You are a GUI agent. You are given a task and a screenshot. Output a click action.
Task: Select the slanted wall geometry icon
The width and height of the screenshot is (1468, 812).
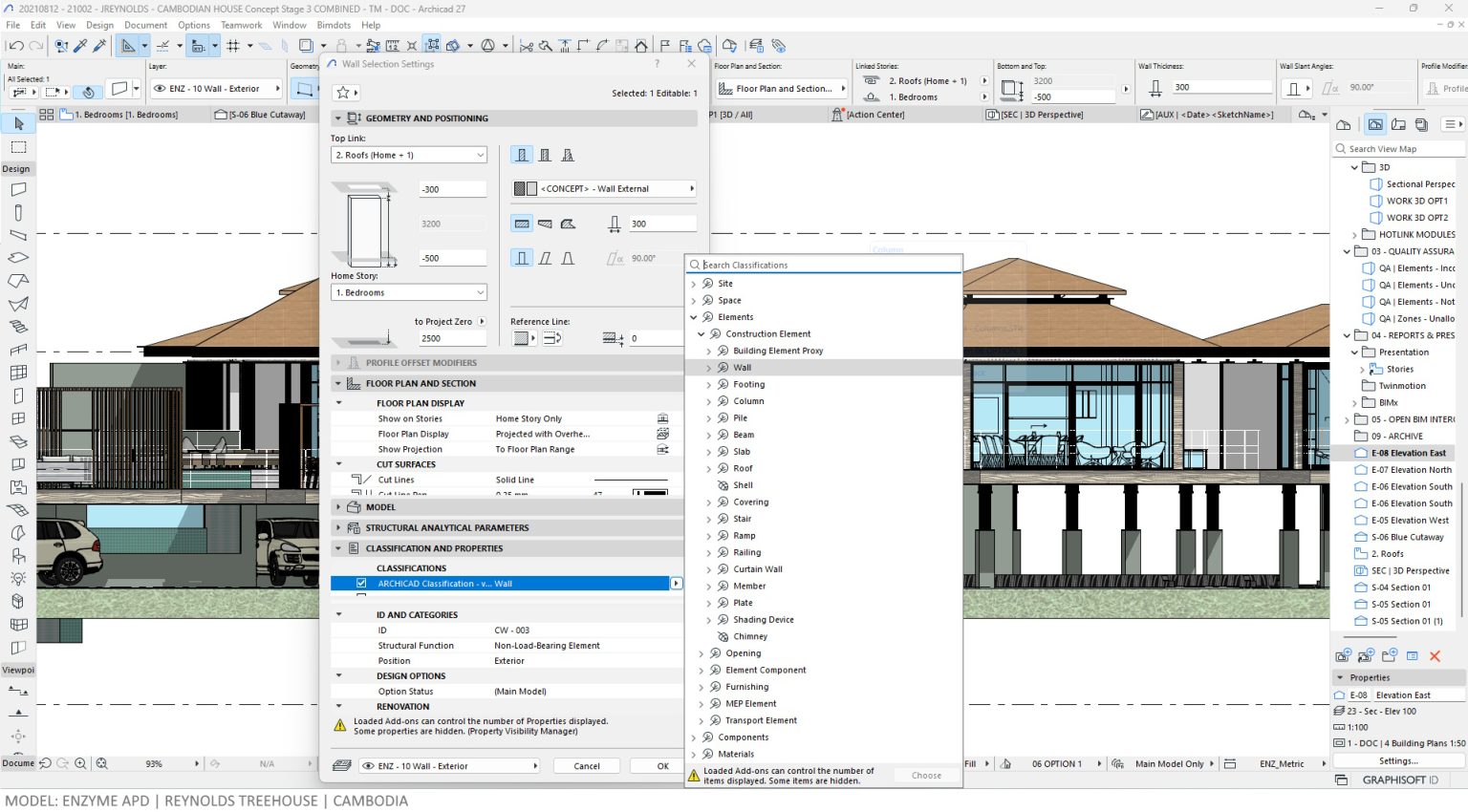pyautogui.click(x=545, y=258)
